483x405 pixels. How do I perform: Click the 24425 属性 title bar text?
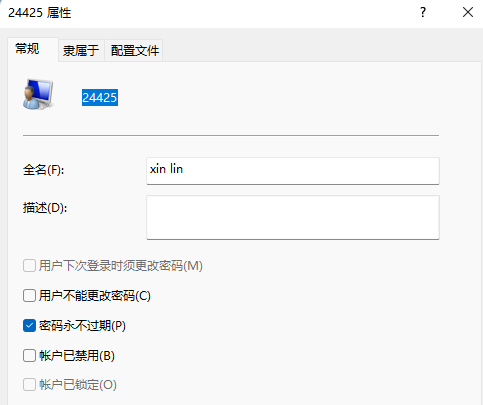(x=40, y=13)
